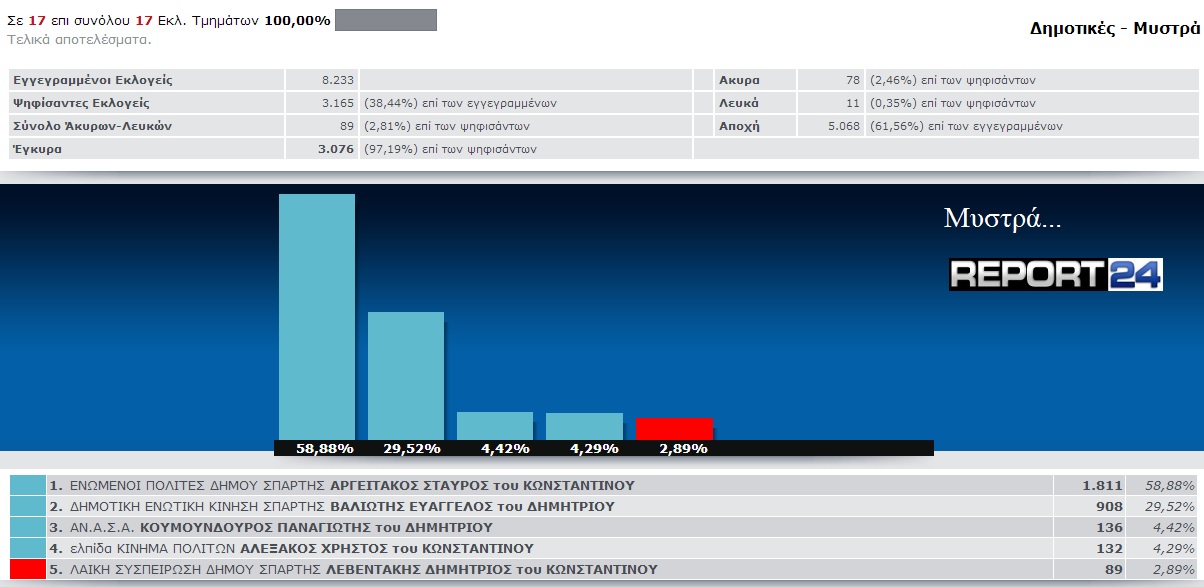Click the 100% counting progress bar
This screenshot has height=587, width=1204.
click(x=385, y=20)
